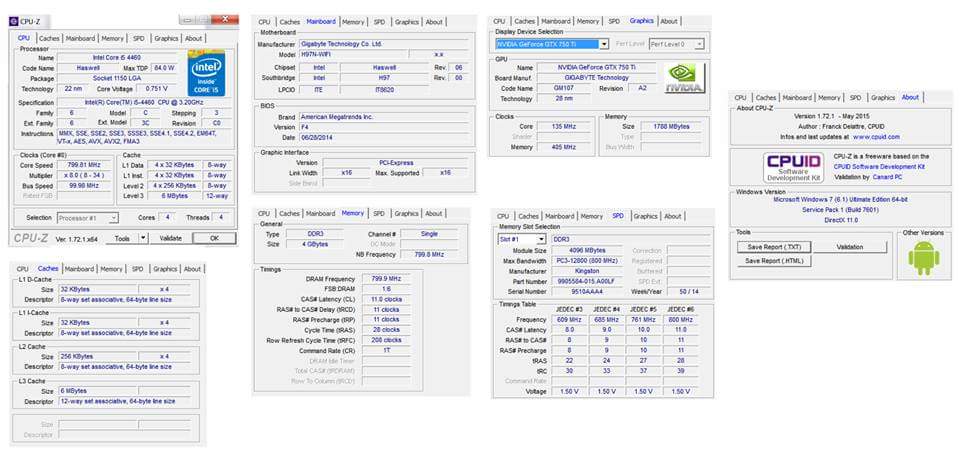
Task: Click the processor Name field 'Intel Core i5 4460'
Action: tap(117, 58)
